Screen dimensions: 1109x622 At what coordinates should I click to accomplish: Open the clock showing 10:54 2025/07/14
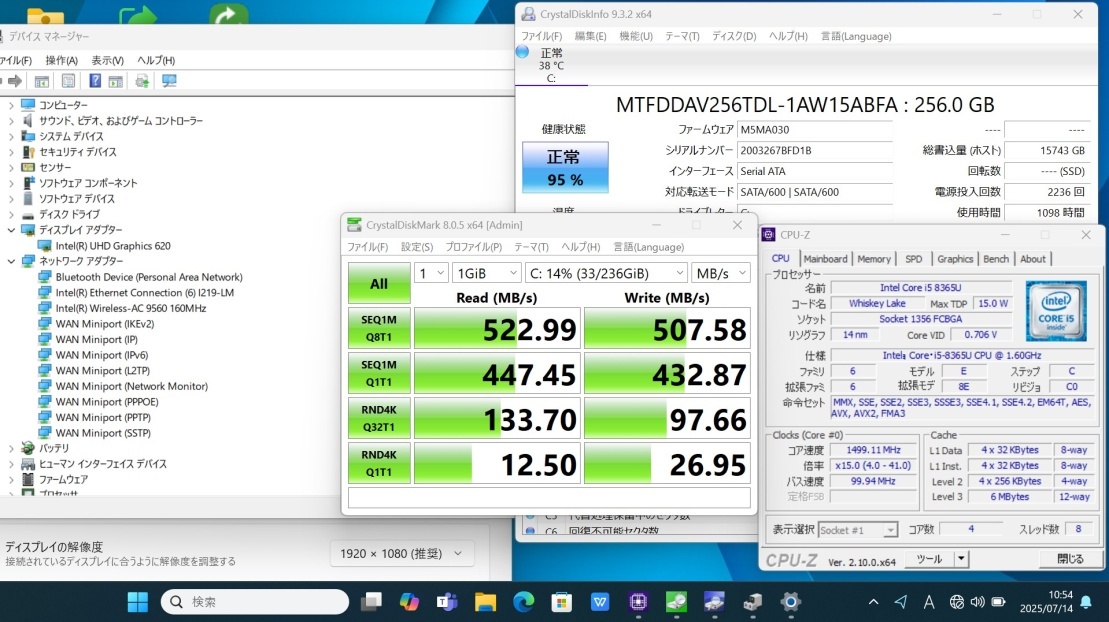[x=1046, y=601]
